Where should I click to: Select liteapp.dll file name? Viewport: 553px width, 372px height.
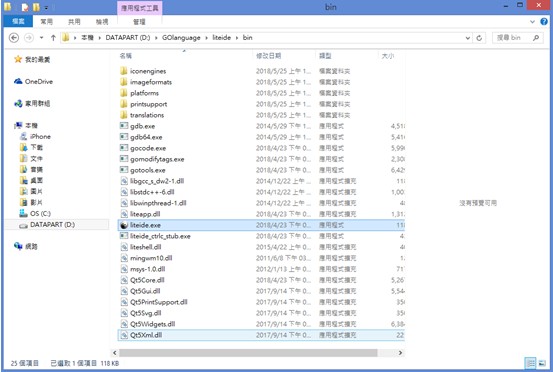(x=145, y=214)
